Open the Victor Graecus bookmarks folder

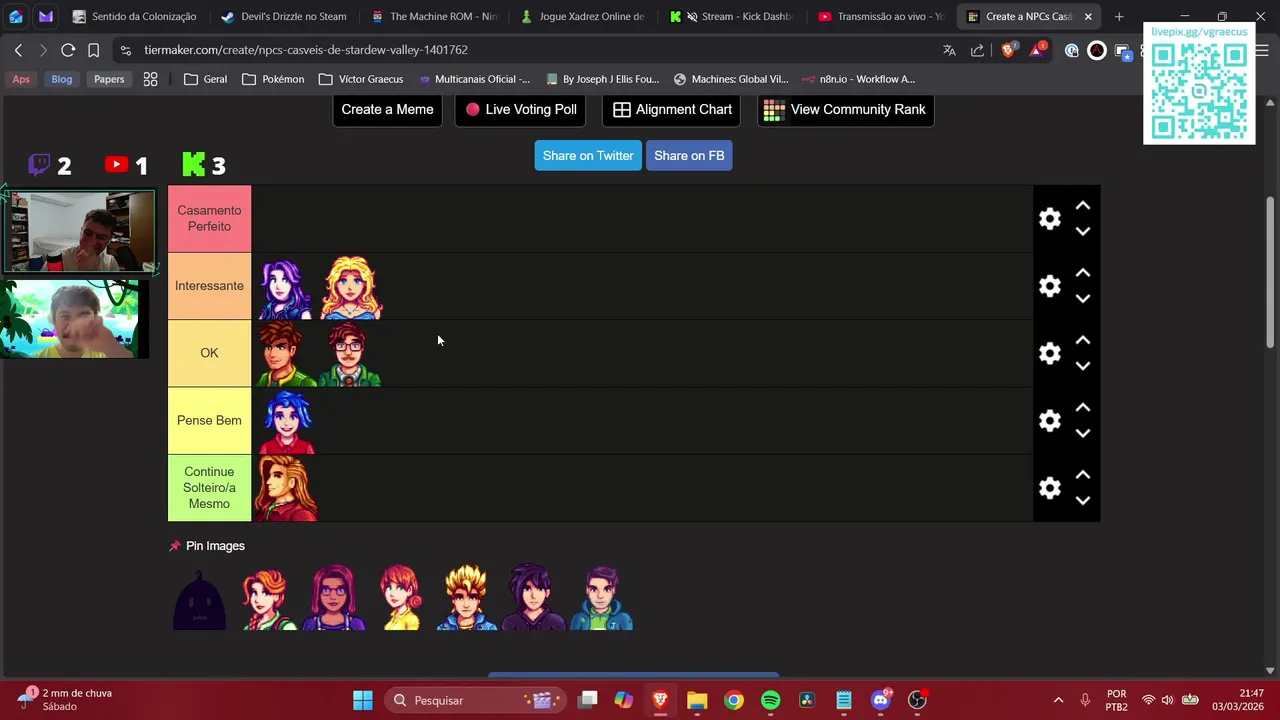point(361,79)
